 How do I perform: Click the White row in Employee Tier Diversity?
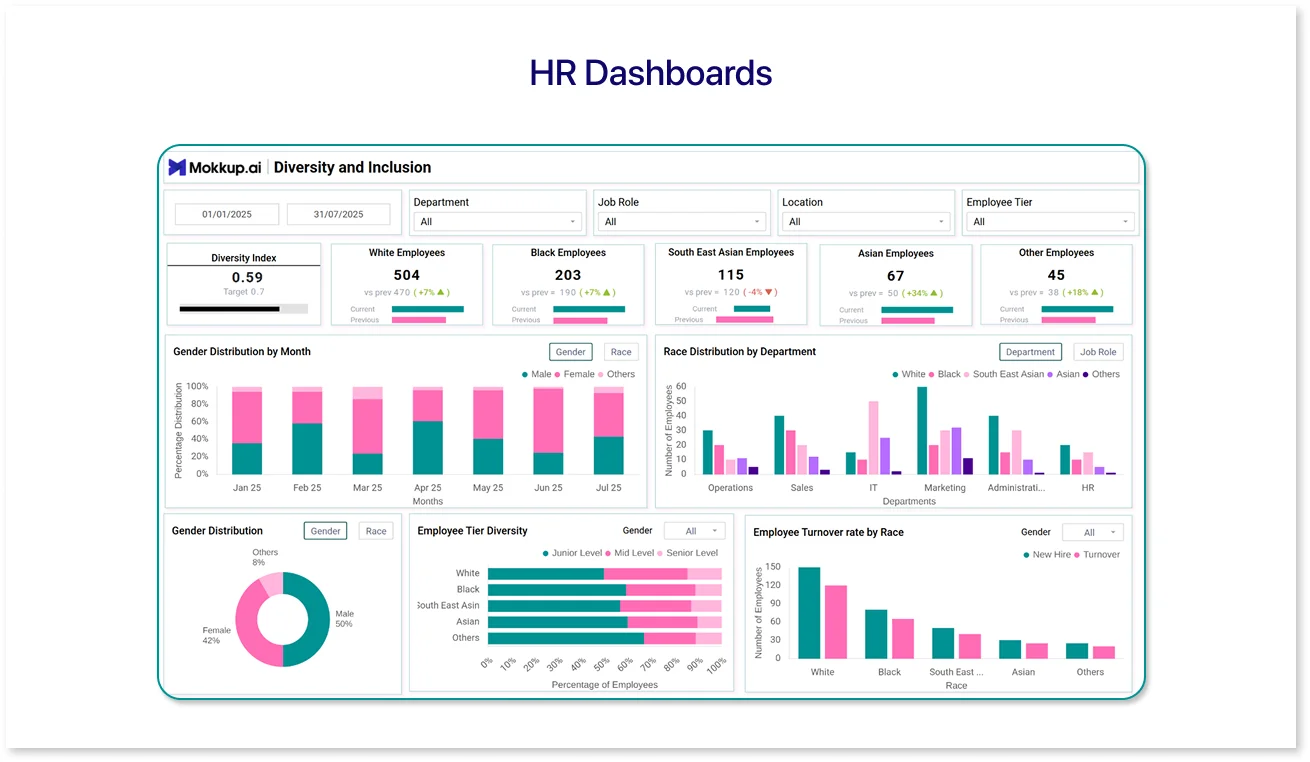click(604, 574)
